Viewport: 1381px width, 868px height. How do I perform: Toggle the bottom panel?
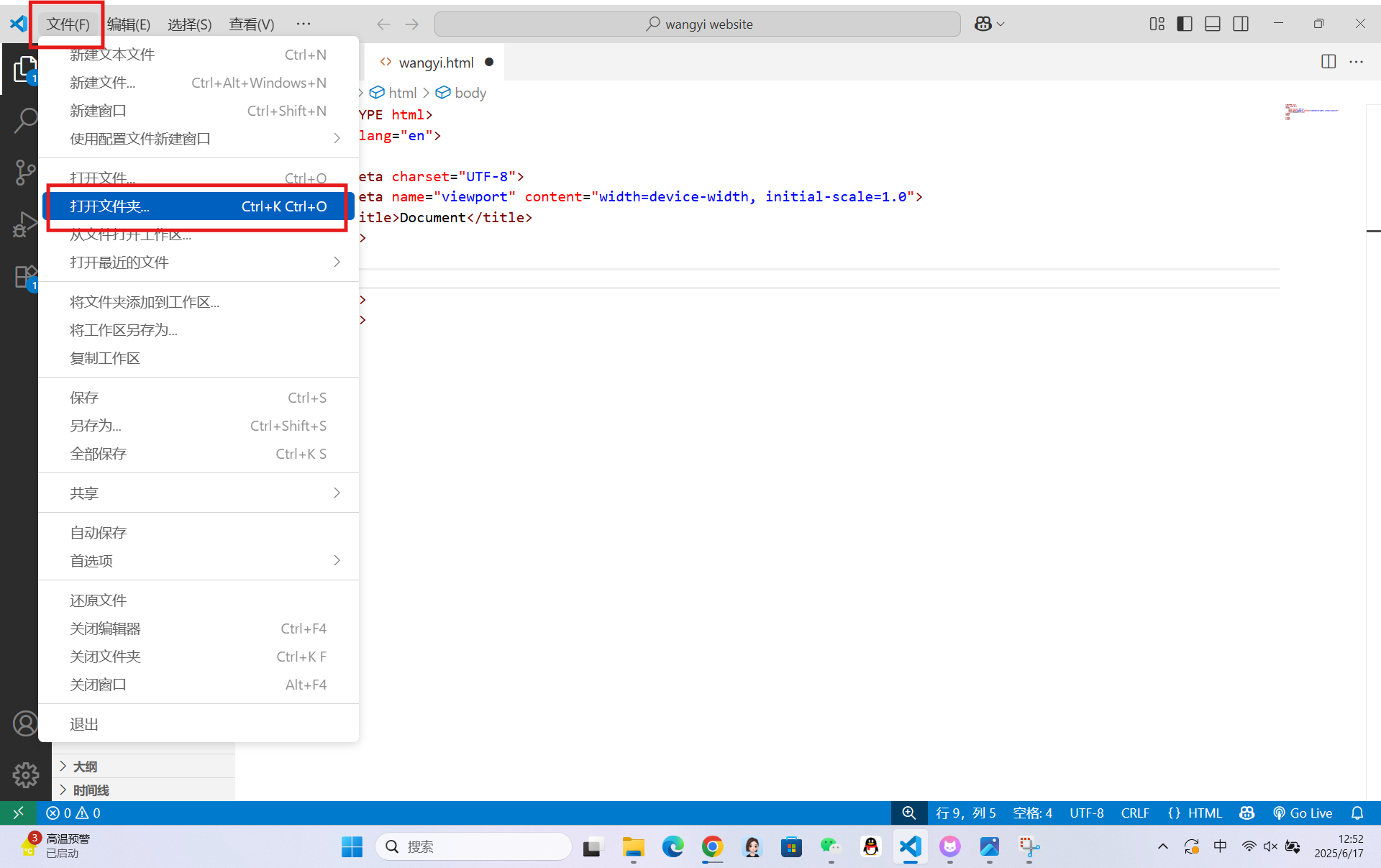coord(1213,24)
